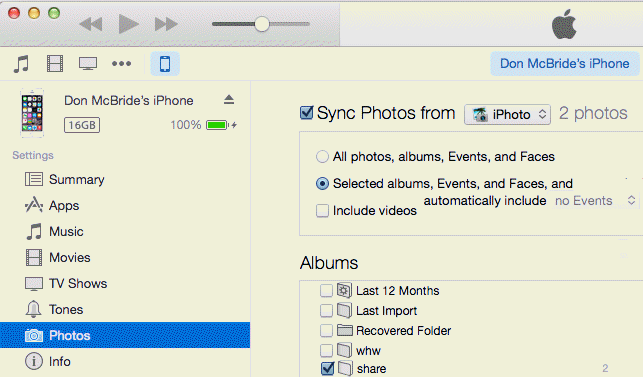Uncheck the share album

pos(327,368)
